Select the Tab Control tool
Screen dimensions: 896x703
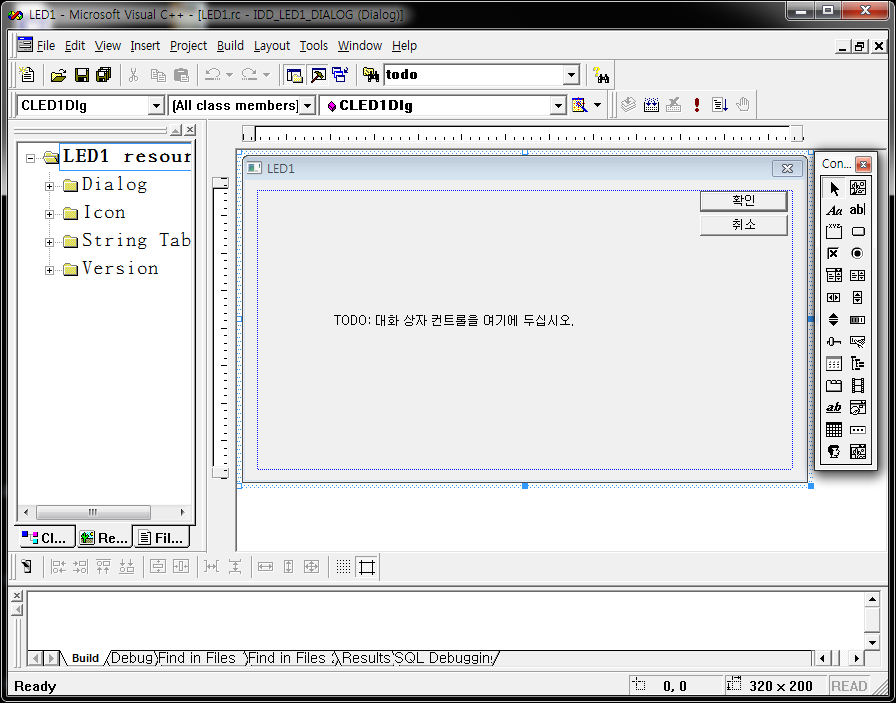pyautogui.click(x=834, y=386)
